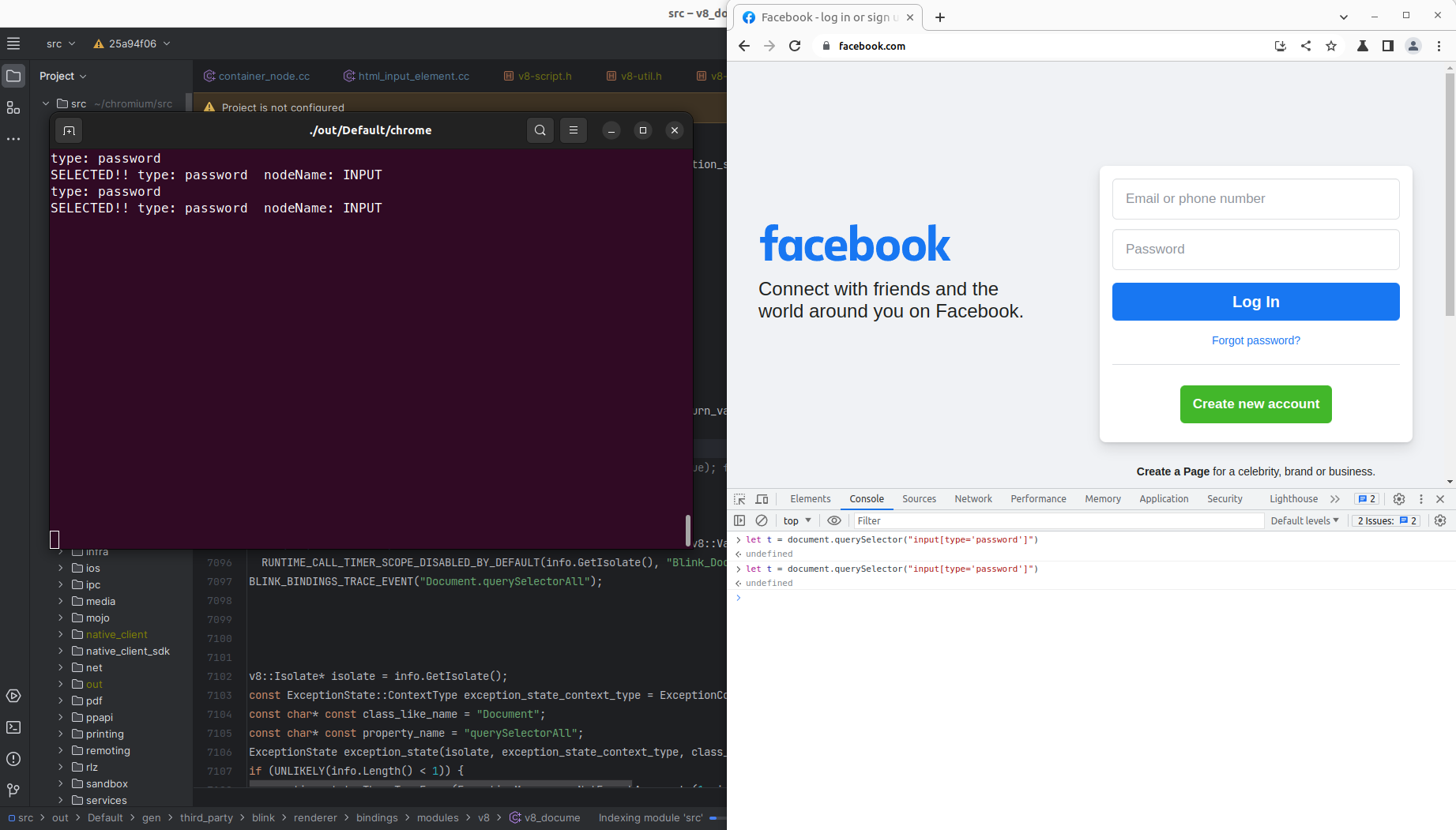Open JavaScript context top dropdown

click(x=797, y=520)
